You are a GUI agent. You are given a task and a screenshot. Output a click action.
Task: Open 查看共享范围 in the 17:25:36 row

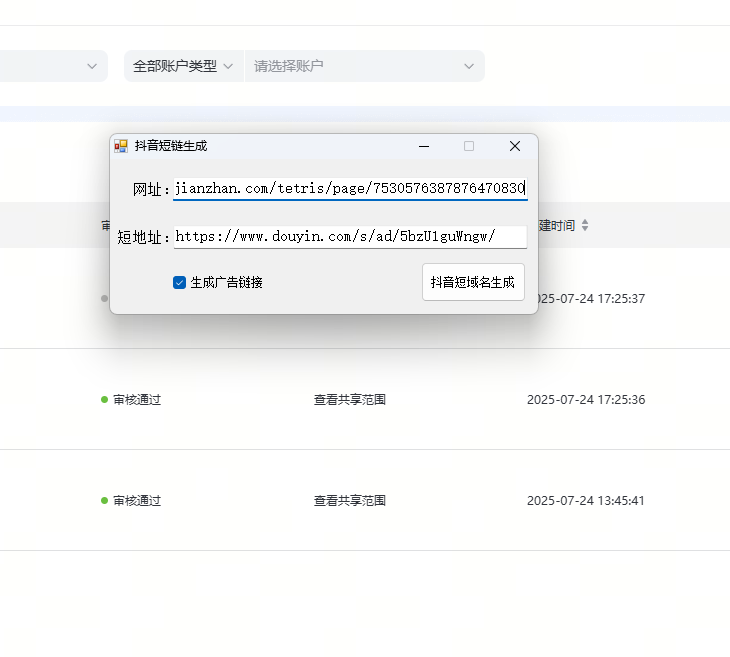tap(350, 400)
